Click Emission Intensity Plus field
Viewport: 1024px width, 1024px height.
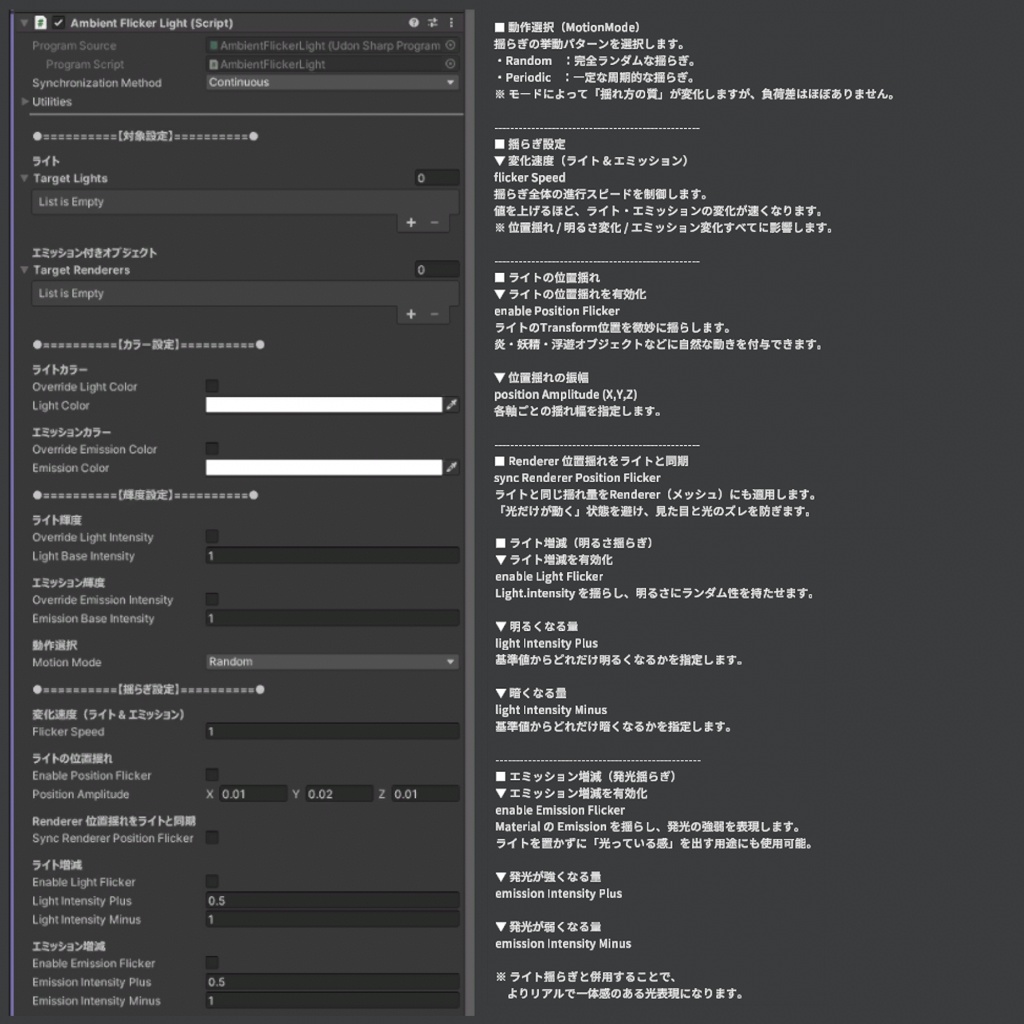[332, 982]
